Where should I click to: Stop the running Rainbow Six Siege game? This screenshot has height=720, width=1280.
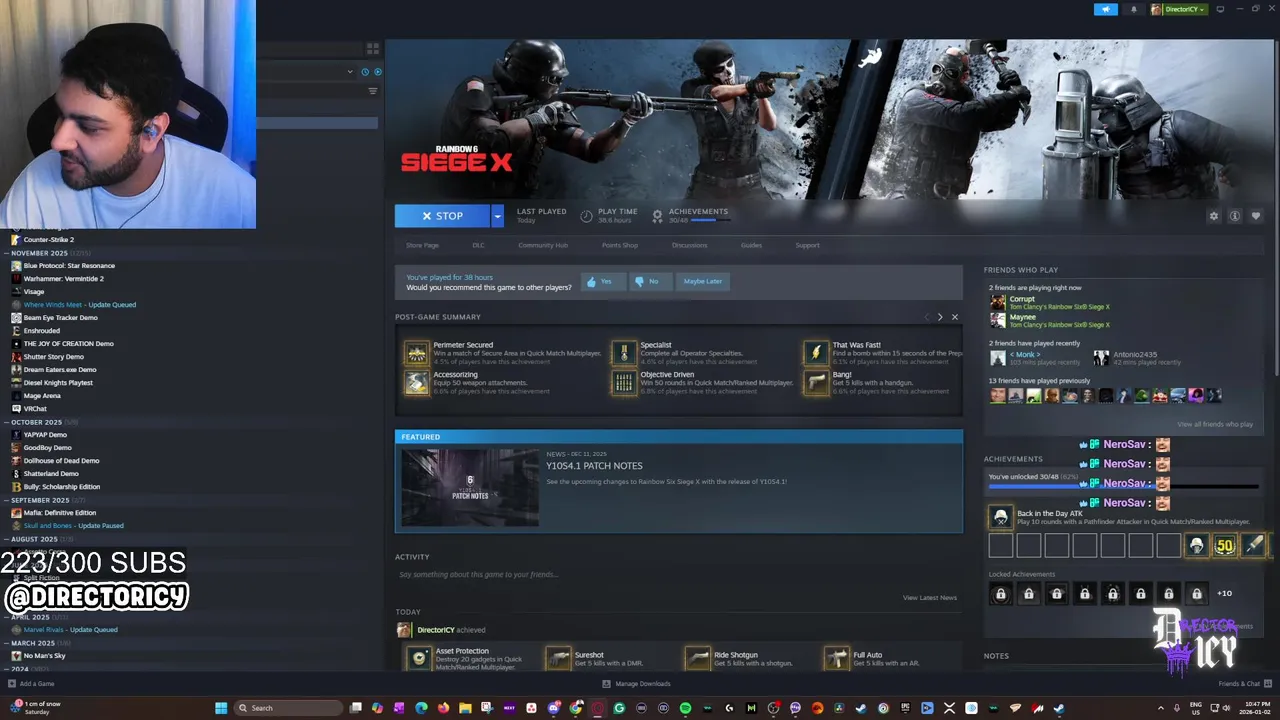tap(443, 216)
